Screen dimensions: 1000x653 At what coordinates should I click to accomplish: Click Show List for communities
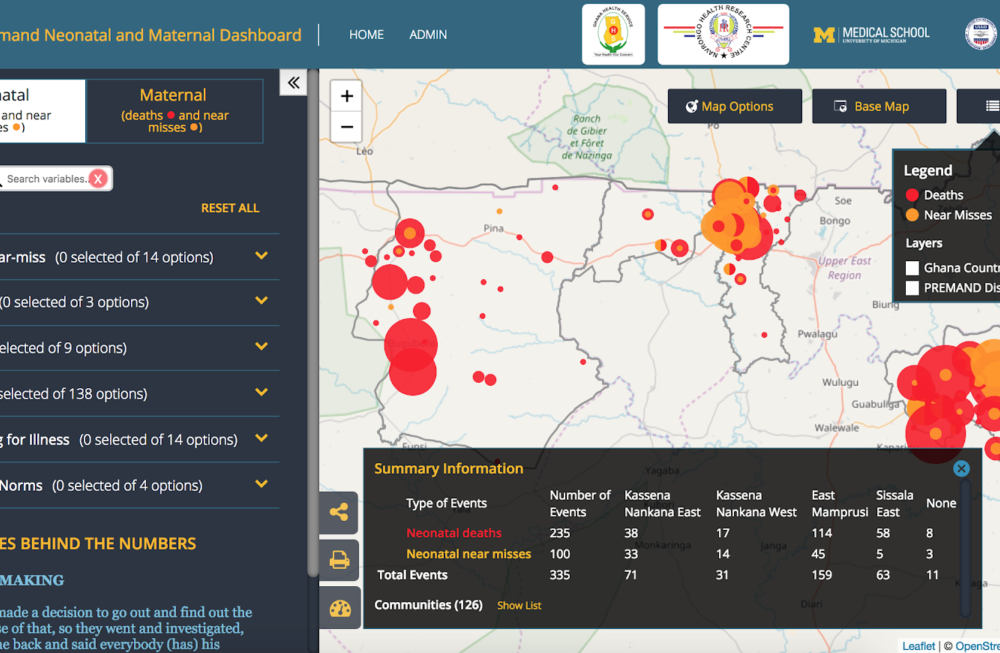(519, 605)
